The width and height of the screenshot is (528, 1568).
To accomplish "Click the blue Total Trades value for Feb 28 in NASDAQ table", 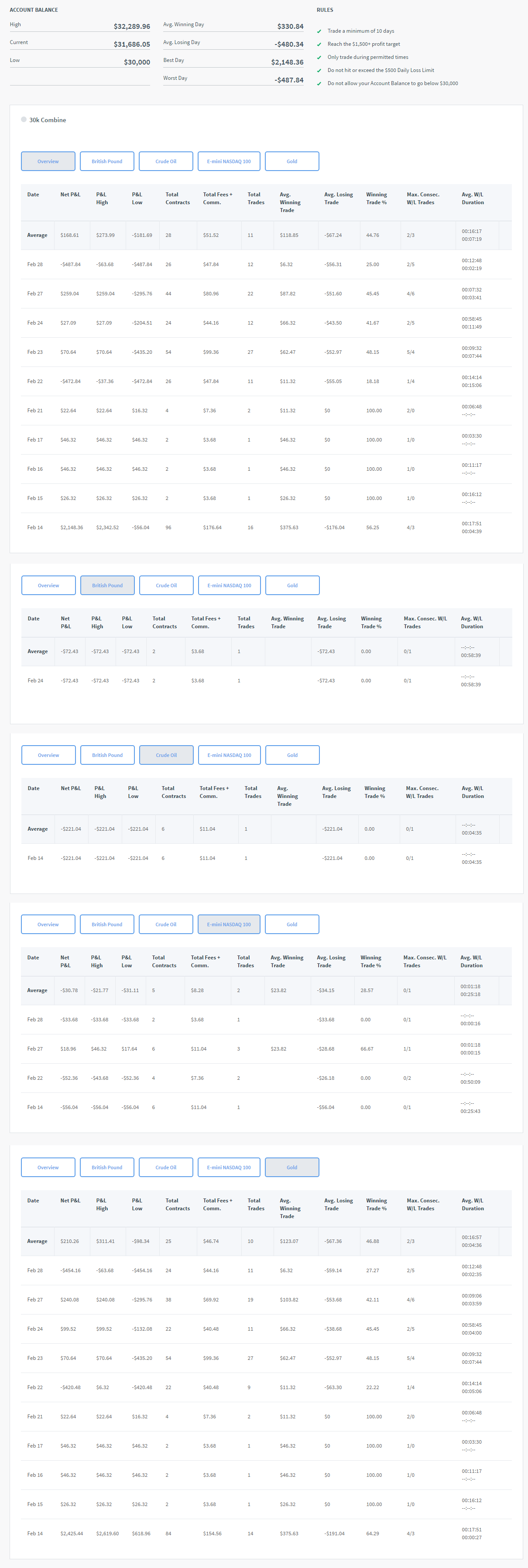I will [238, 1020].
